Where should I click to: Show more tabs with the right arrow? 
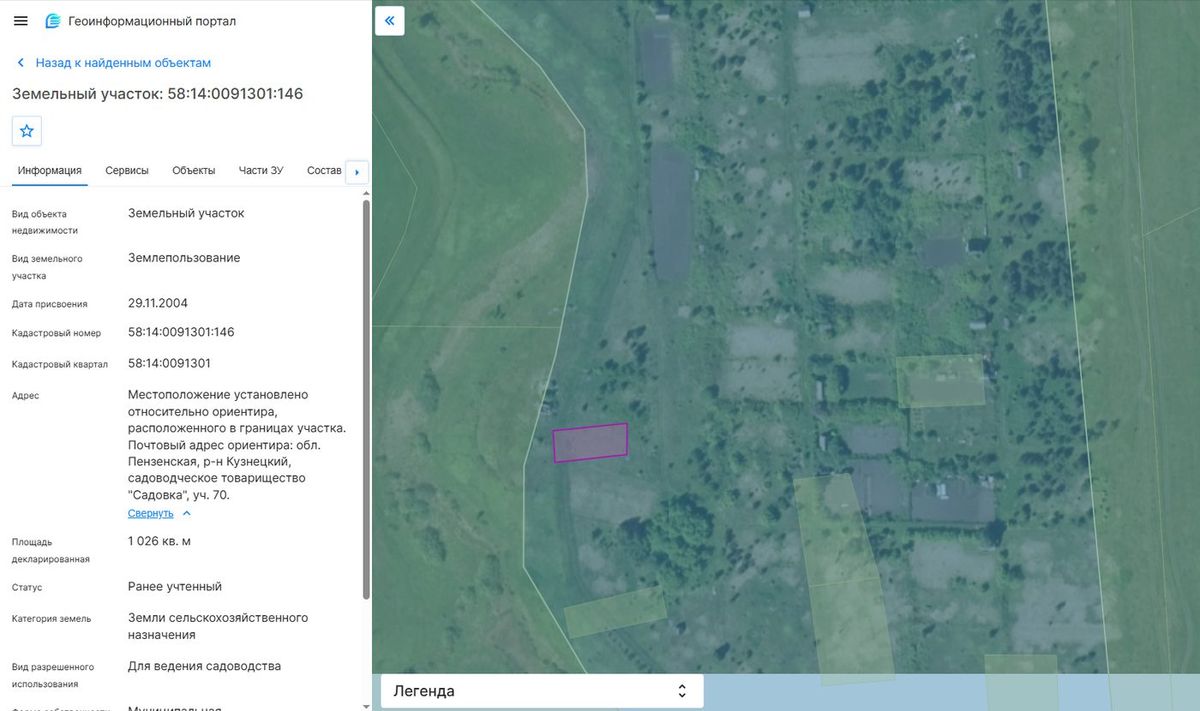coord(357,172)
